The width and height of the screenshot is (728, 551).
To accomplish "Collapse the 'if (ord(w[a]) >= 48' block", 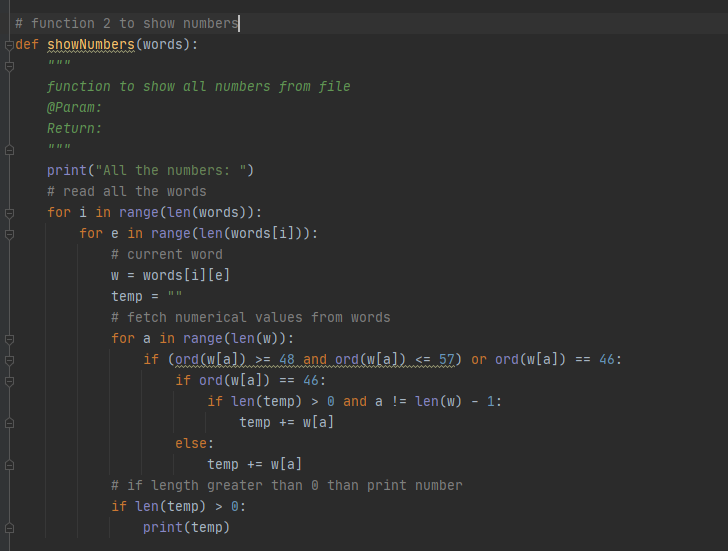I will point(9,360).
